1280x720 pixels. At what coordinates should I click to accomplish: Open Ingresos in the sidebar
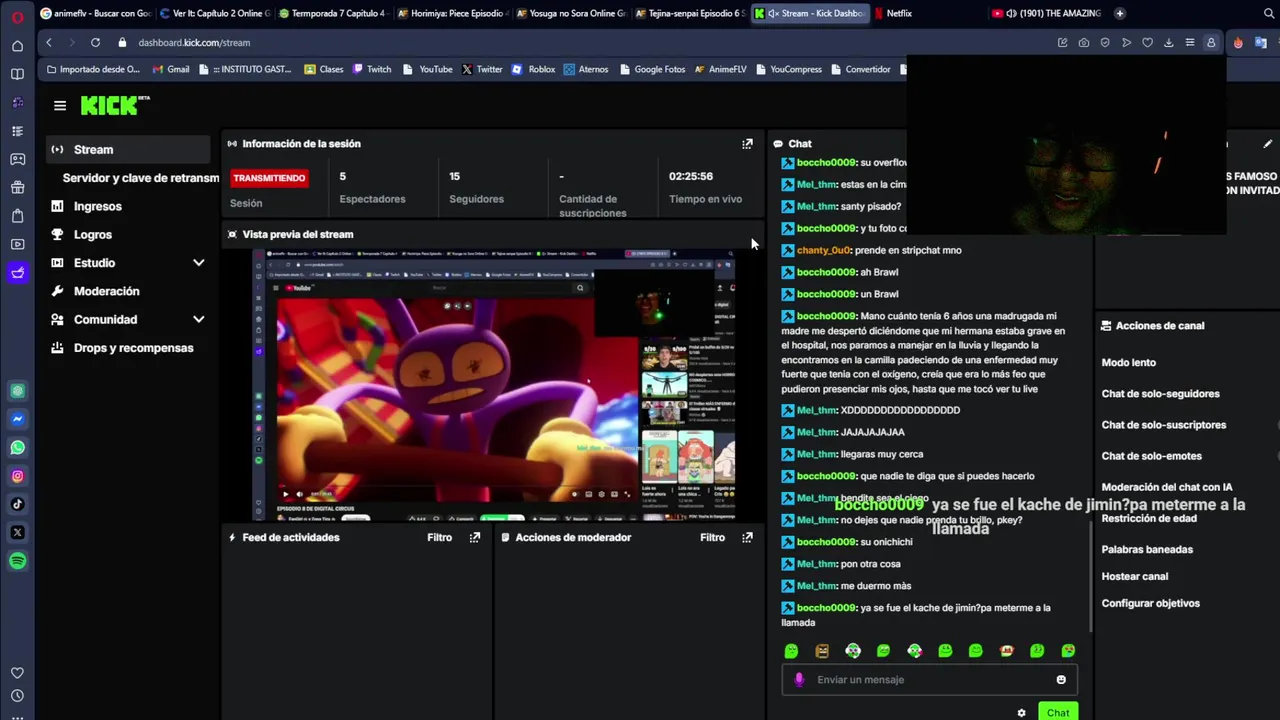(x=97, y=207)
